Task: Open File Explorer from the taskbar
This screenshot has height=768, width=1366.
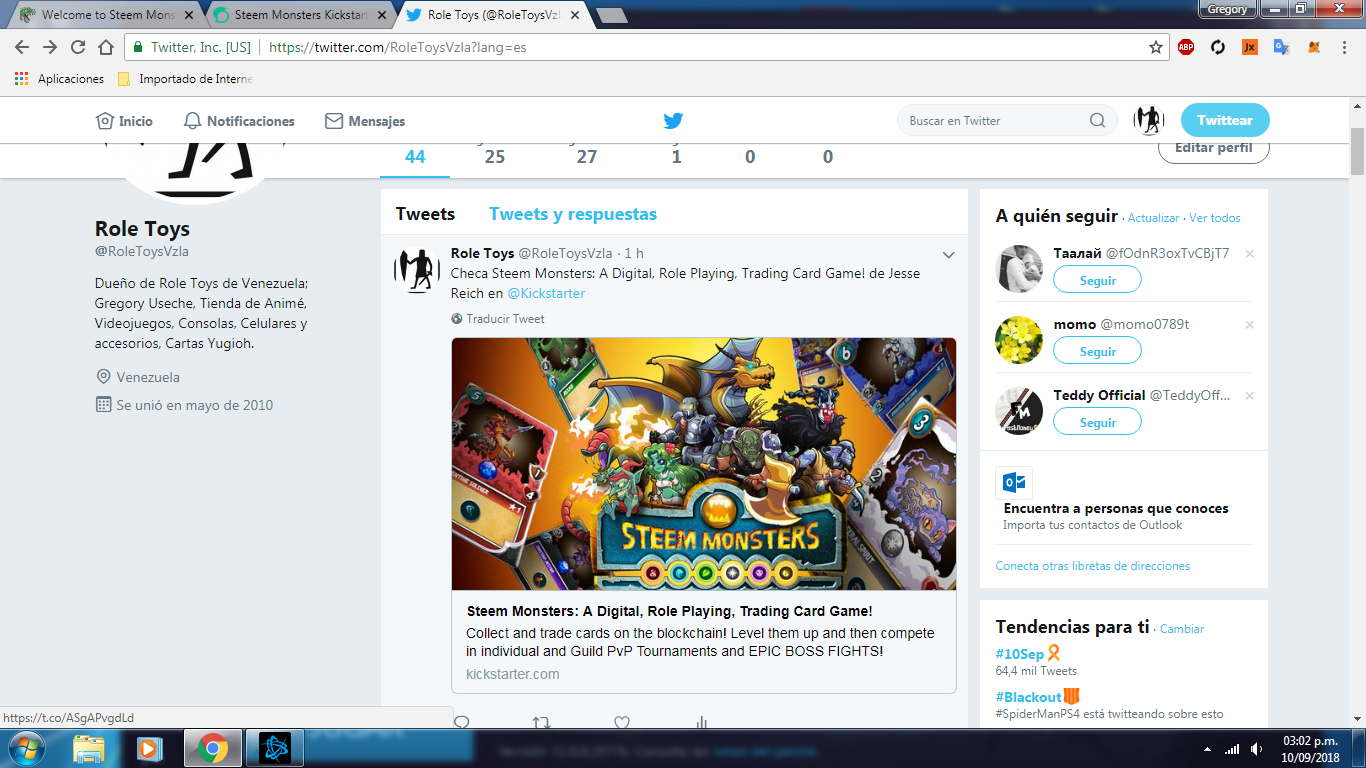Action: 89,748
